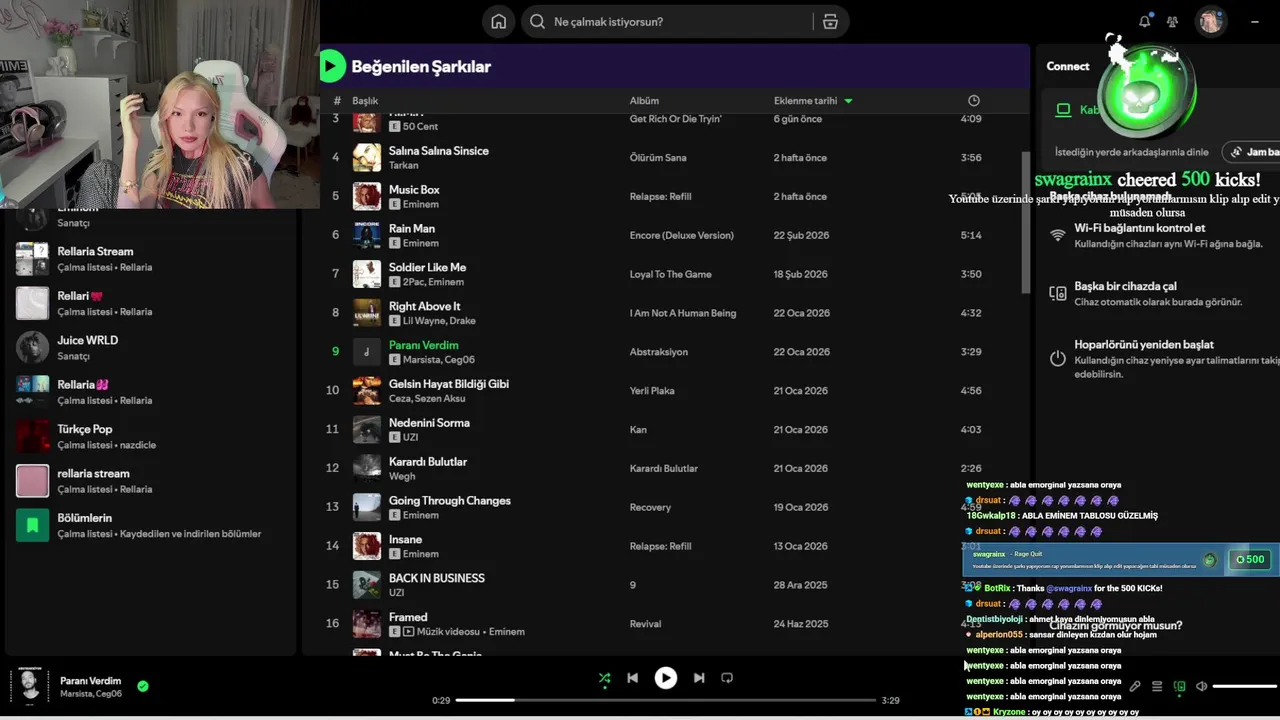This screenshot has height=720, width=1280.
Task: Open the play queue icon
Action: click(x=1157, y=686)
